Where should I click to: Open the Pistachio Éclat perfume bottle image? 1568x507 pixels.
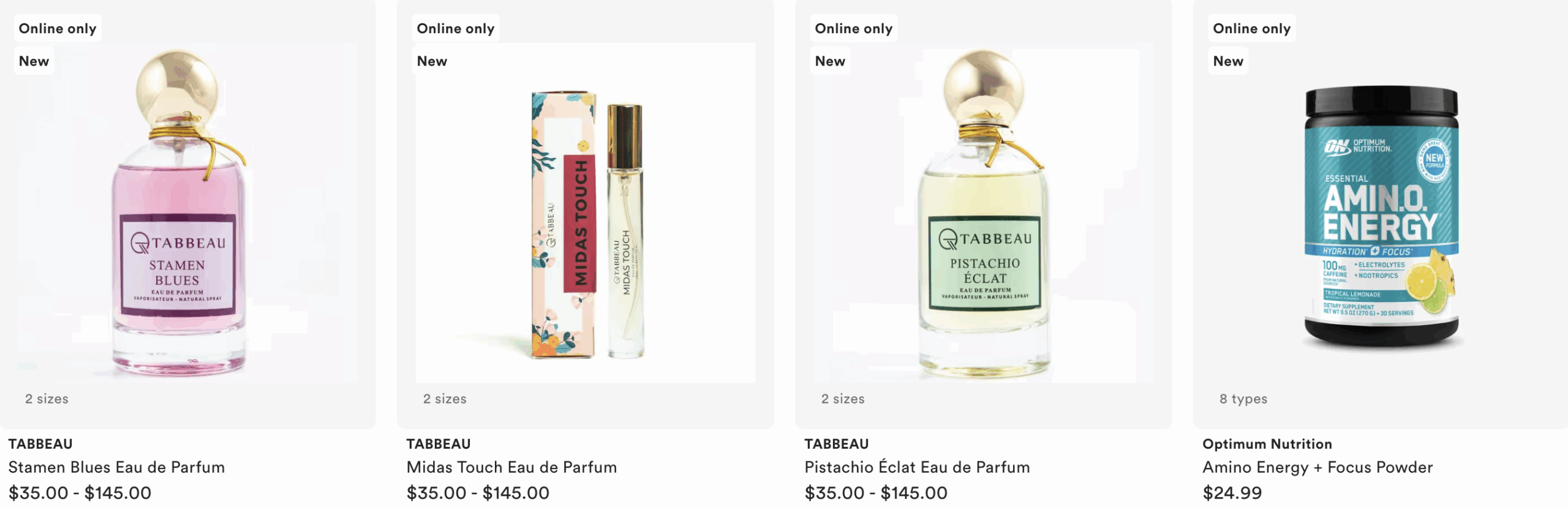click(983, 213)
